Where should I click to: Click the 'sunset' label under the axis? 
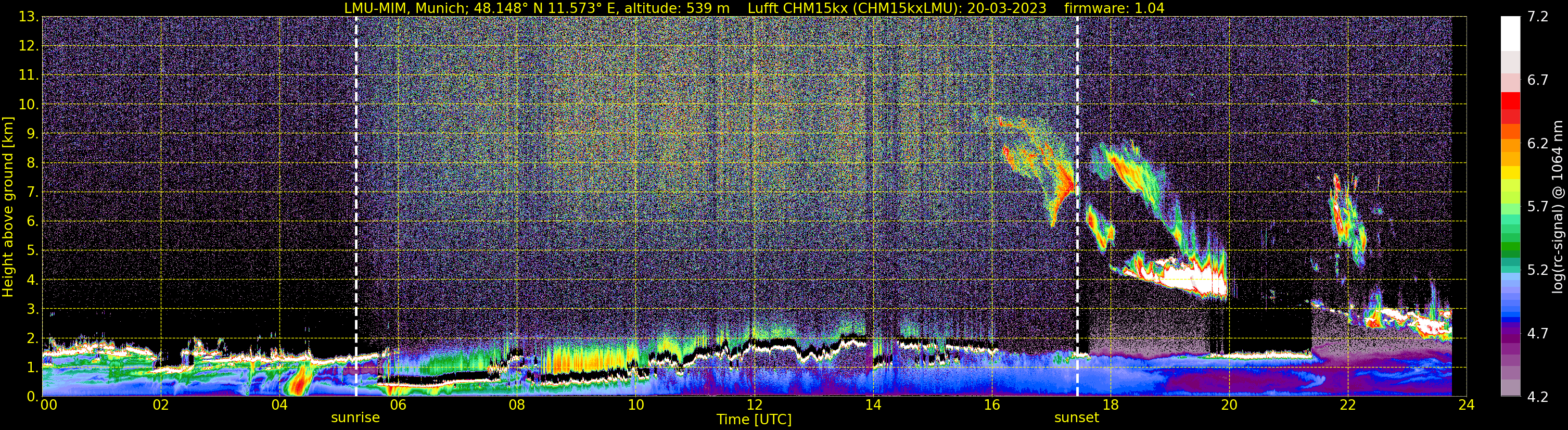tap(1077, 418)
